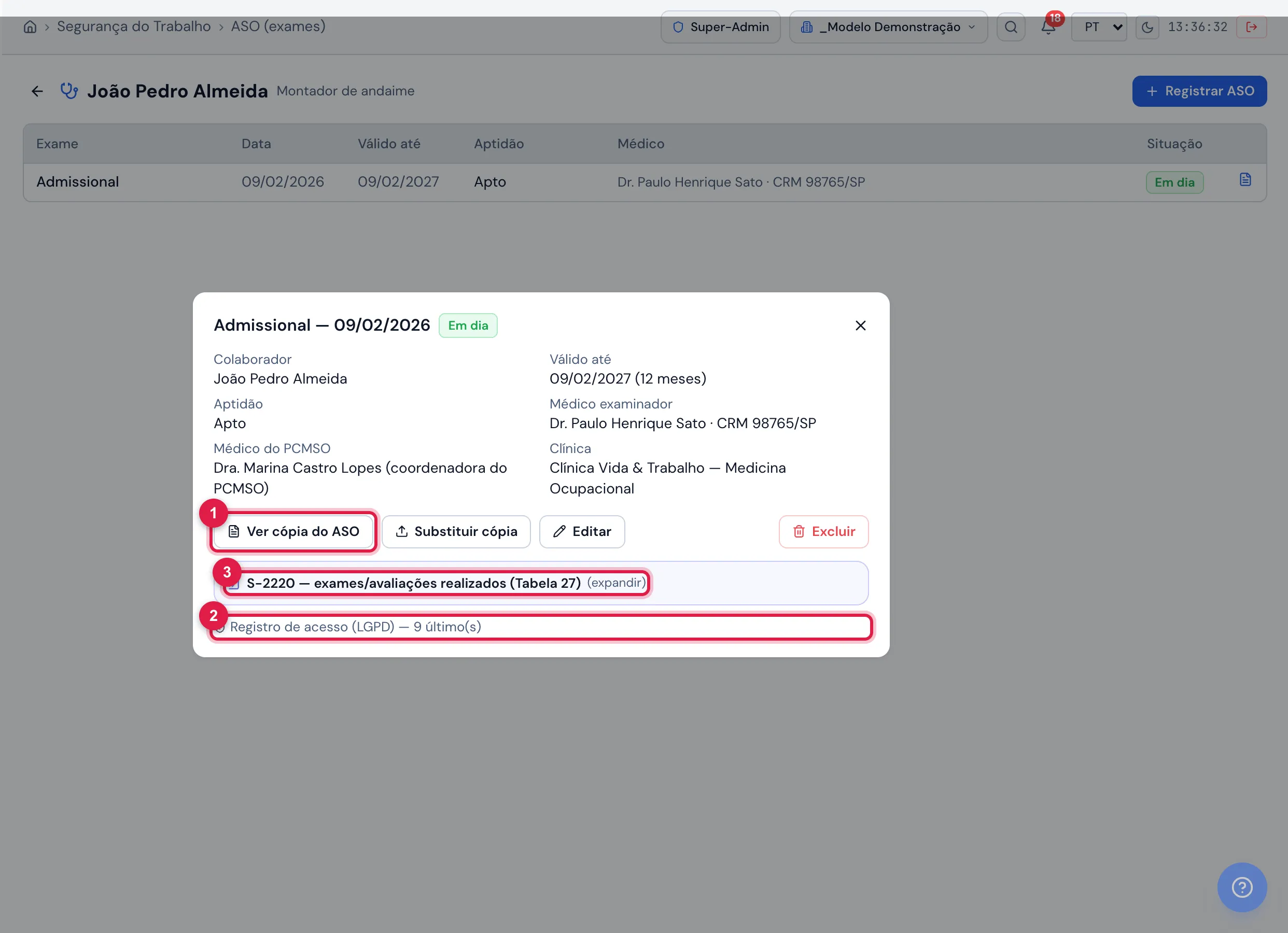Click the 09/02/2027 date cell in table
Screen dimensions: 1288x933
pos(398,182)
